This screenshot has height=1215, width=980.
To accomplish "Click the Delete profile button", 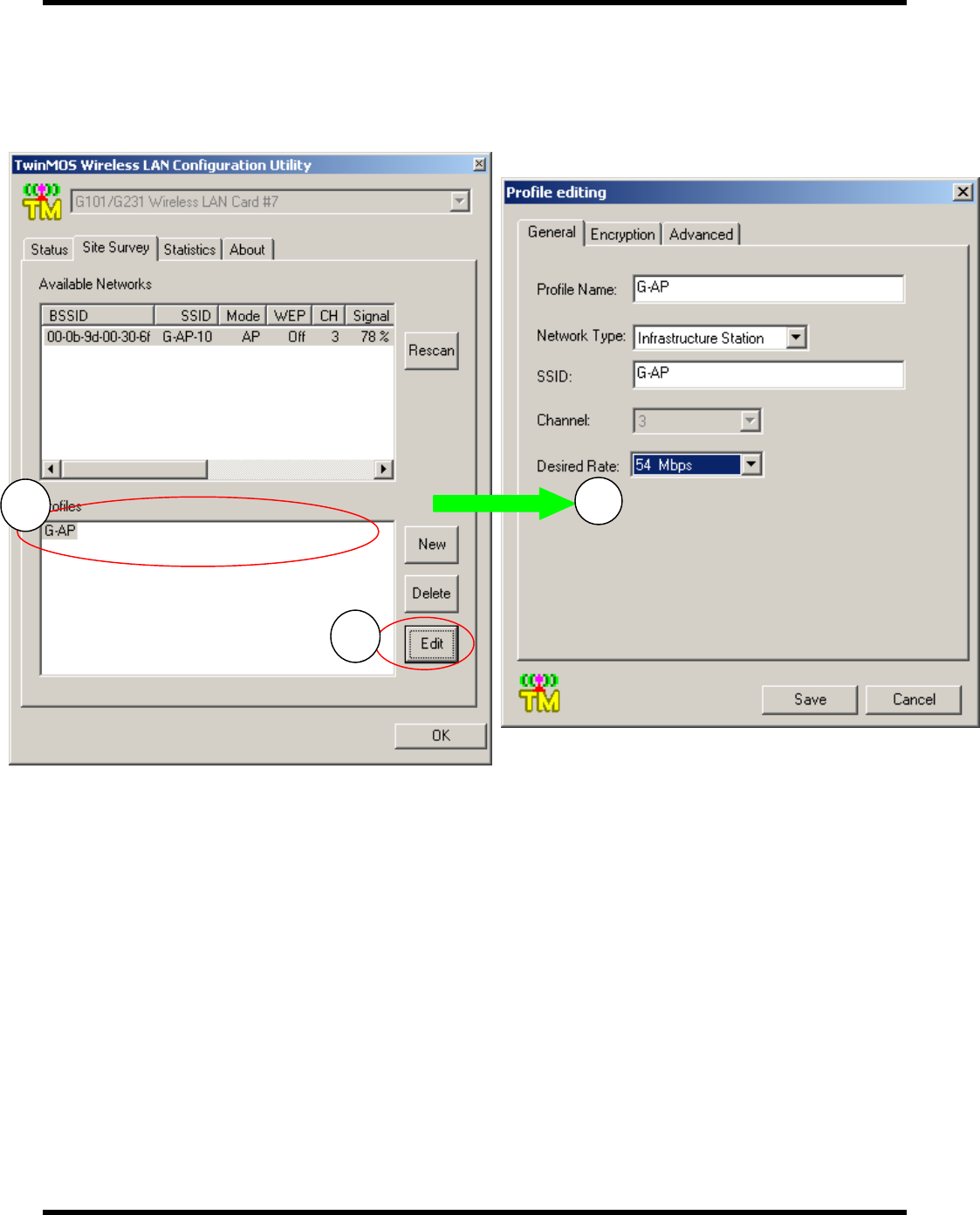I will click(431, 594).
